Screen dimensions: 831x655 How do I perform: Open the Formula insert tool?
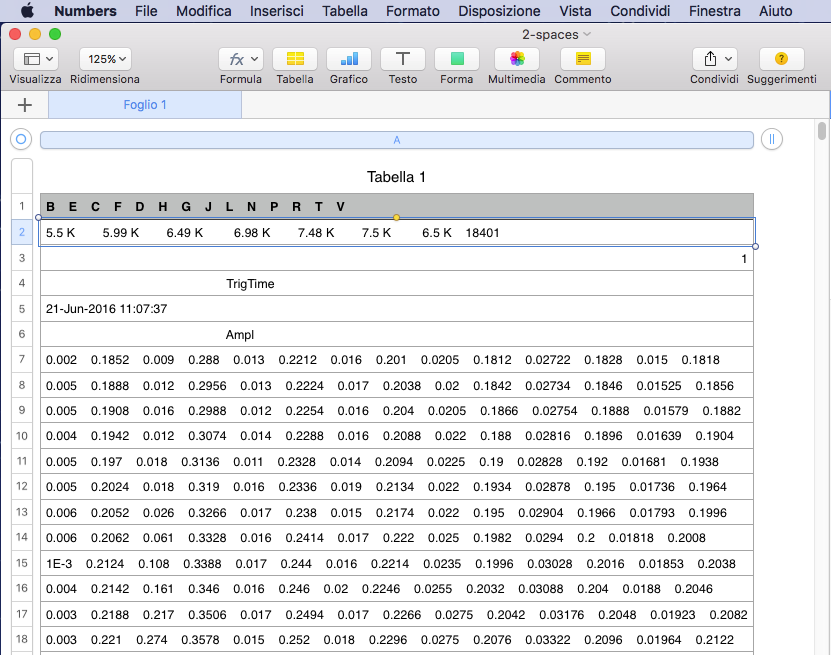coord(240,59)
